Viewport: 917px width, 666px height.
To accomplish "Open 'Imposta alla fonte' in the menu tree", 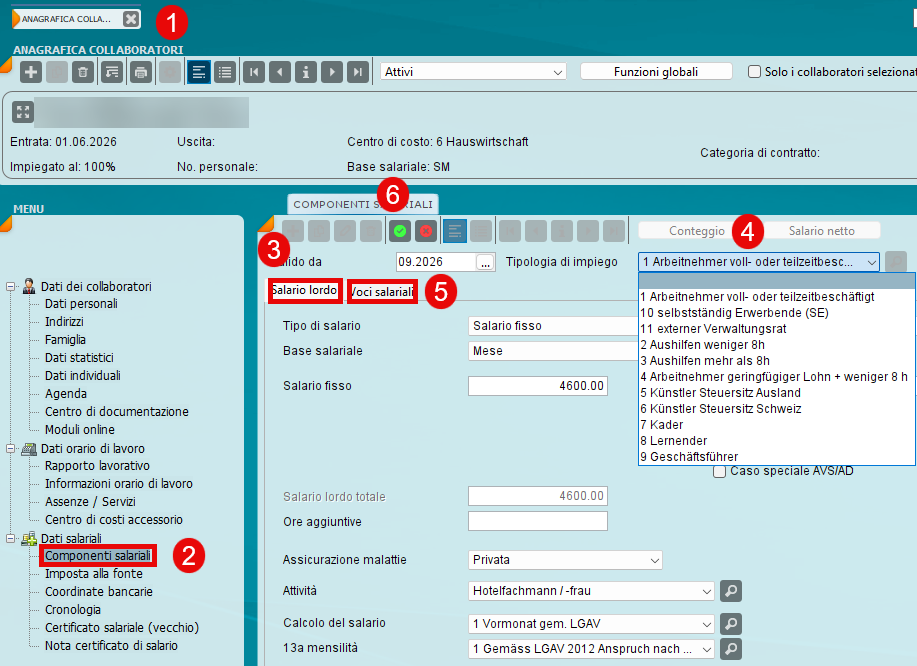I will (94, 574).
